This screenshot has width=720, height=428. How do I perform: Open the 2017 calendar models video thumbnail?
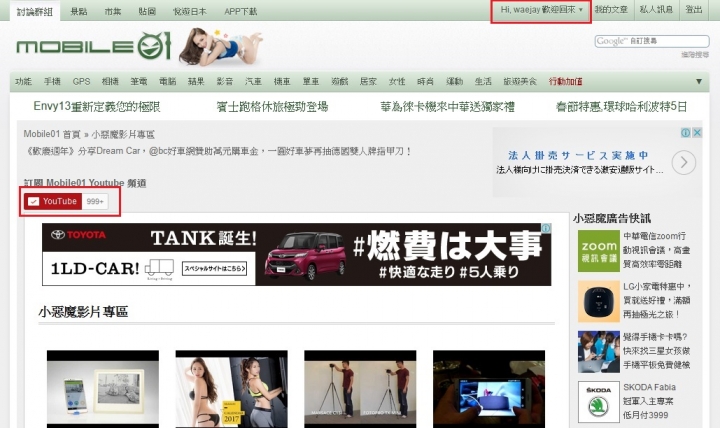[231, 389]
